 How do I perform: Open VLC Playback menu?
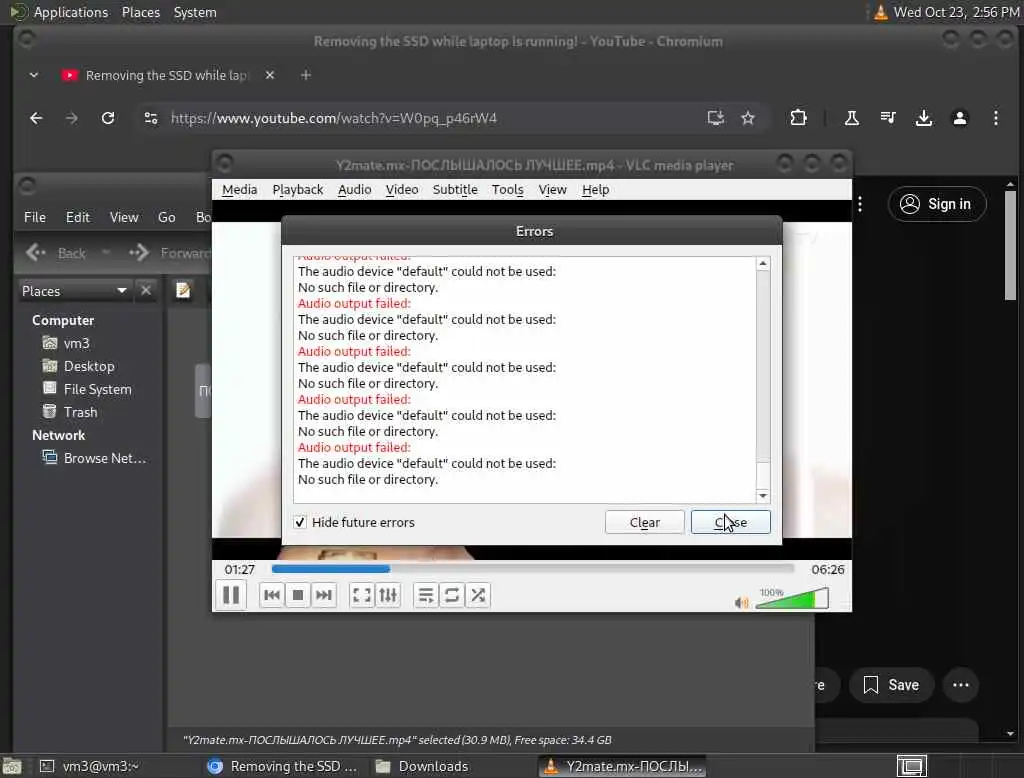pyautogui.click(x=298, y=189)
